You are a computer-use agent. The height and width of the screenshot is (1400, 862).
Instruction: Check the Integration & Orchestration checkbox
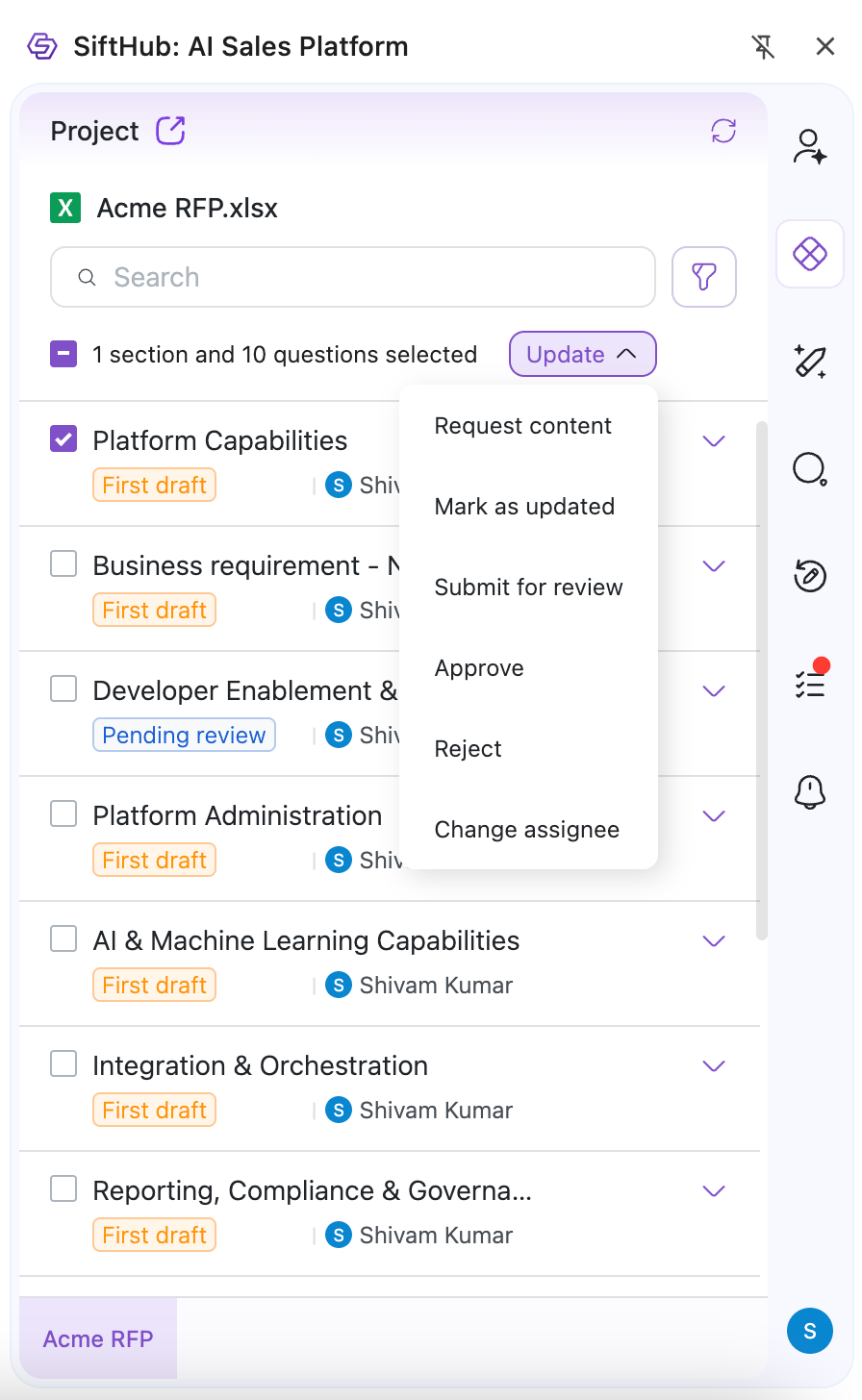pos(63,1064)
